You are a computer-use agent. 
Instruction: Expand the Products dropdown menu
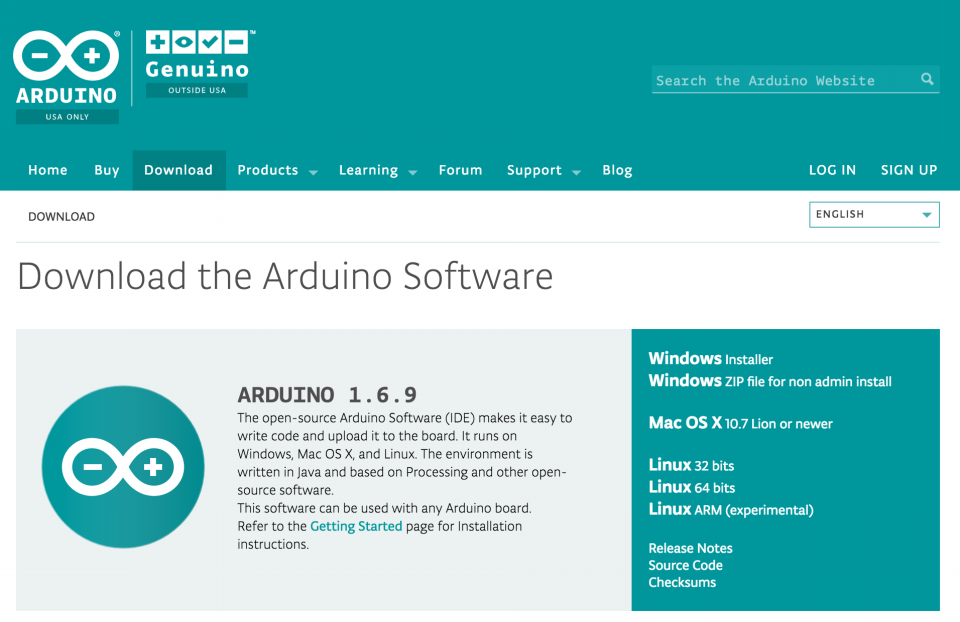(x=277, y=170)
